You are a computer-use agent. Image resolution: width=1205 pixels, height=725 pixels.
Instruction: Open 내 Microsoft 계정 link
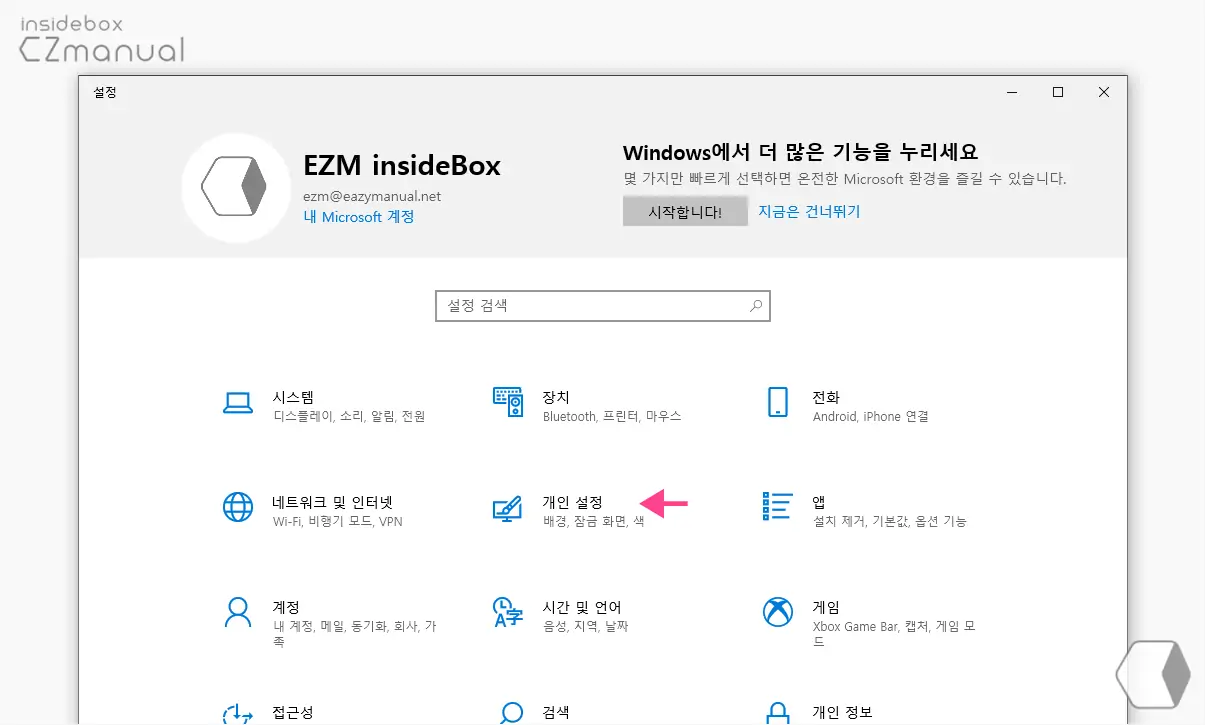point(357,217)
